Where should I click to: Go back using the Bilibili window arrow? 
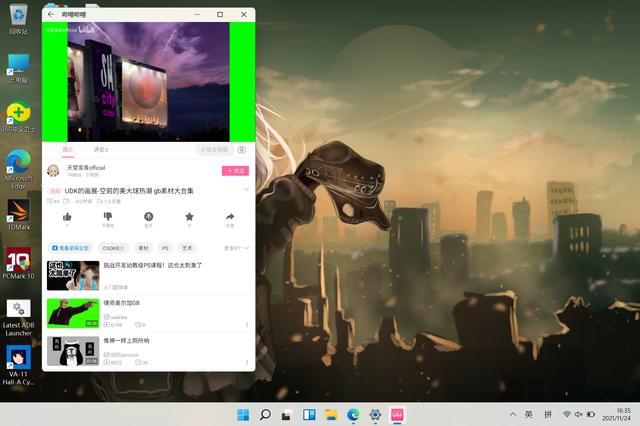51,14
